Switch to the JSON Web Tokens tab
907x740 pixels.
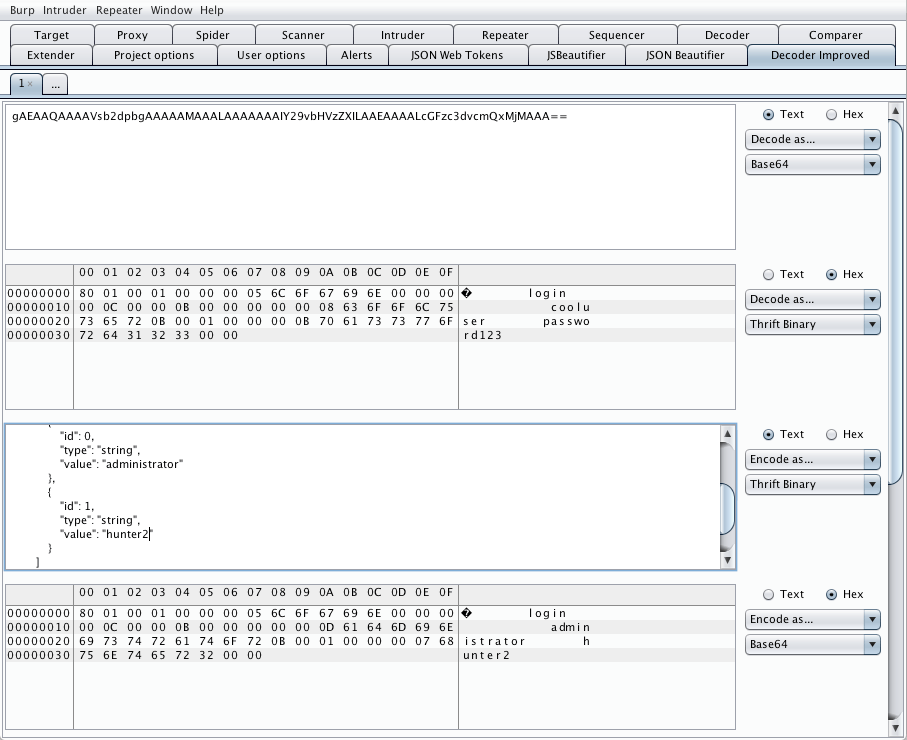coord(456,55)
